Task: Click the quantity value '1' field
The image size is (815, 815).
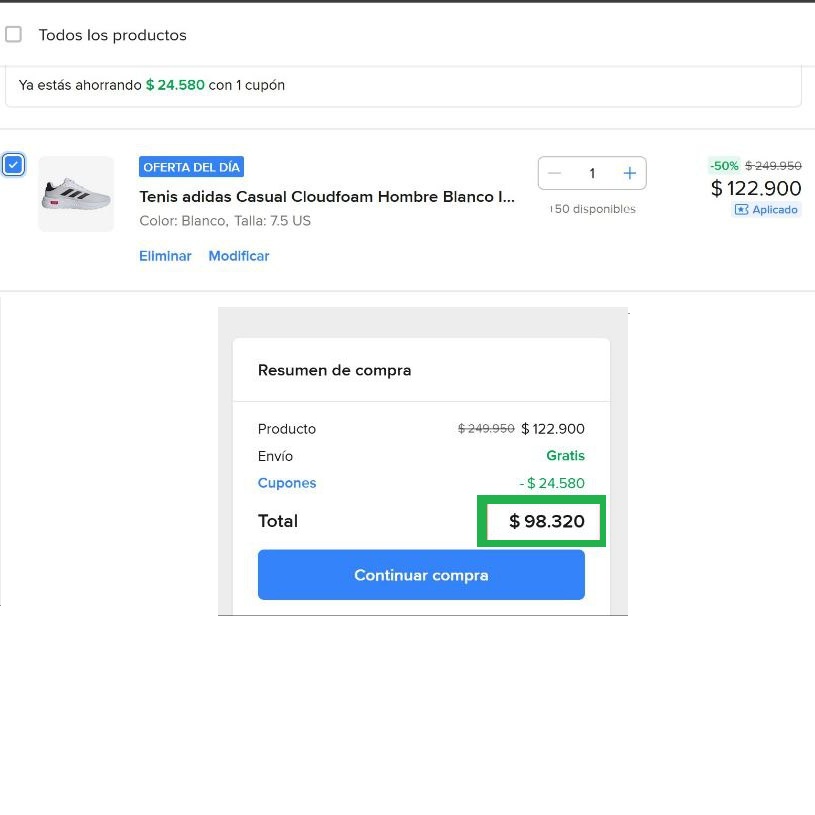Action: click(x=592, y=173)
